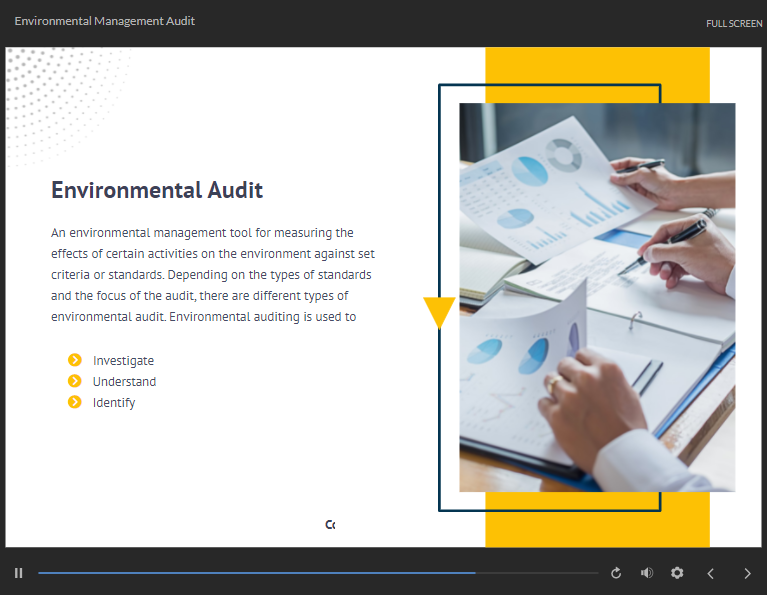Image resolution: width=767 pixels, height=595 pixels.
Task: Mute the audio with speaker icon
Action: coord(646,573)
